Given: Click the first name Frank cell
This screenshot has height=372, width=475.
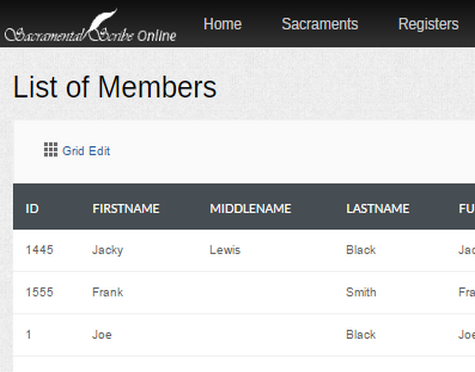Looking at the screenshot, I should tap(108, 292).
